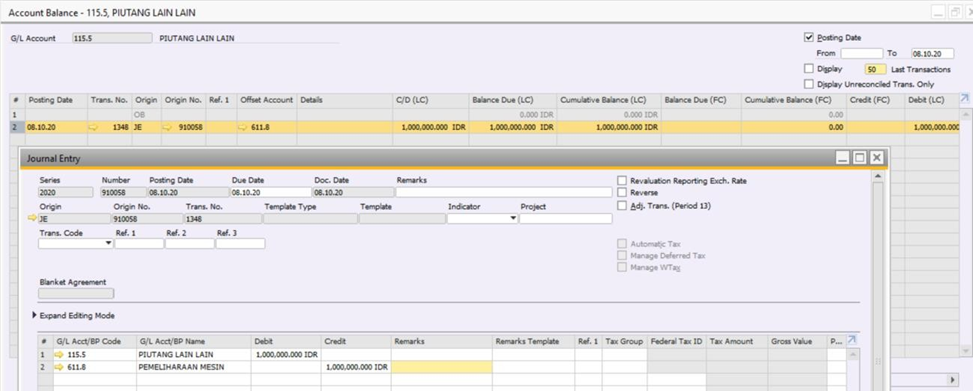Click the Ref. 1 header field in Journal Entry
The height and width of the screenshot is (391, 973).
coord(139,243)
